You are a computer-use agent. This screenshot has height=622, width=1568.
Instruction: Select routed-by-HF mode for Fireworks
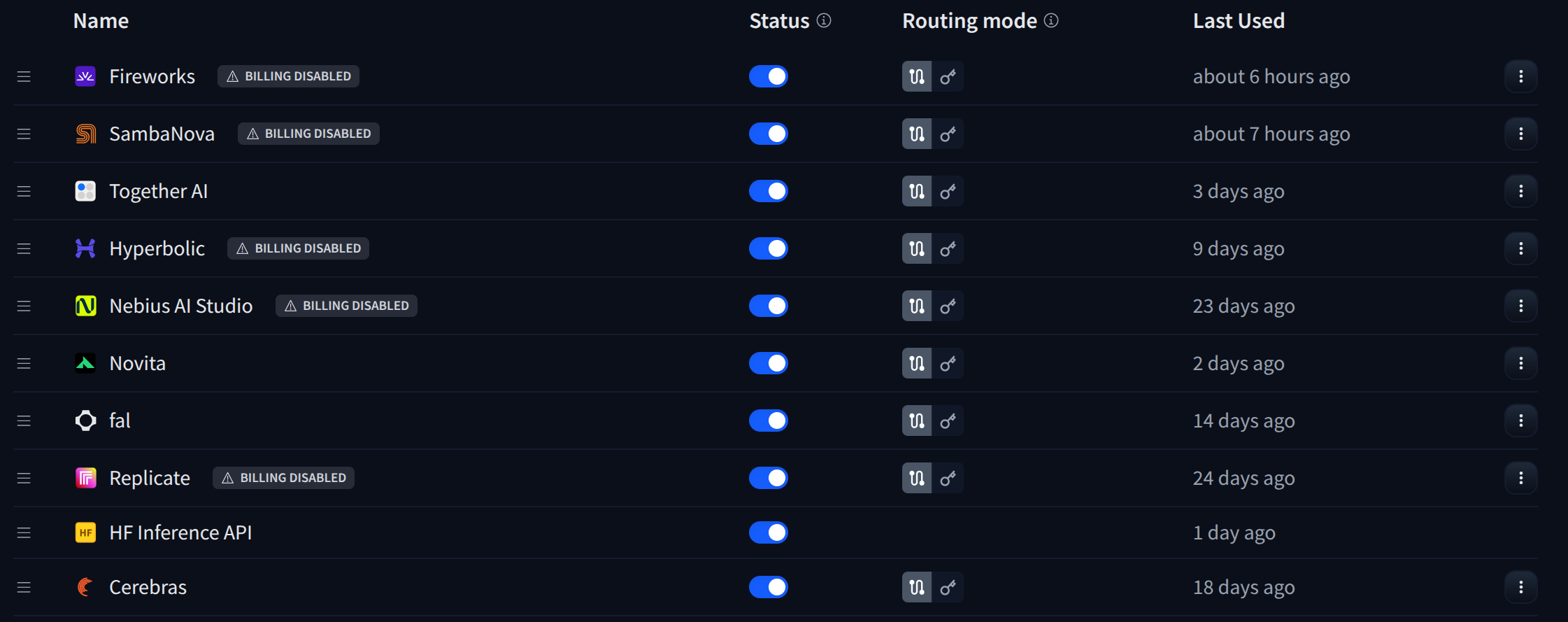pos(917,76)
